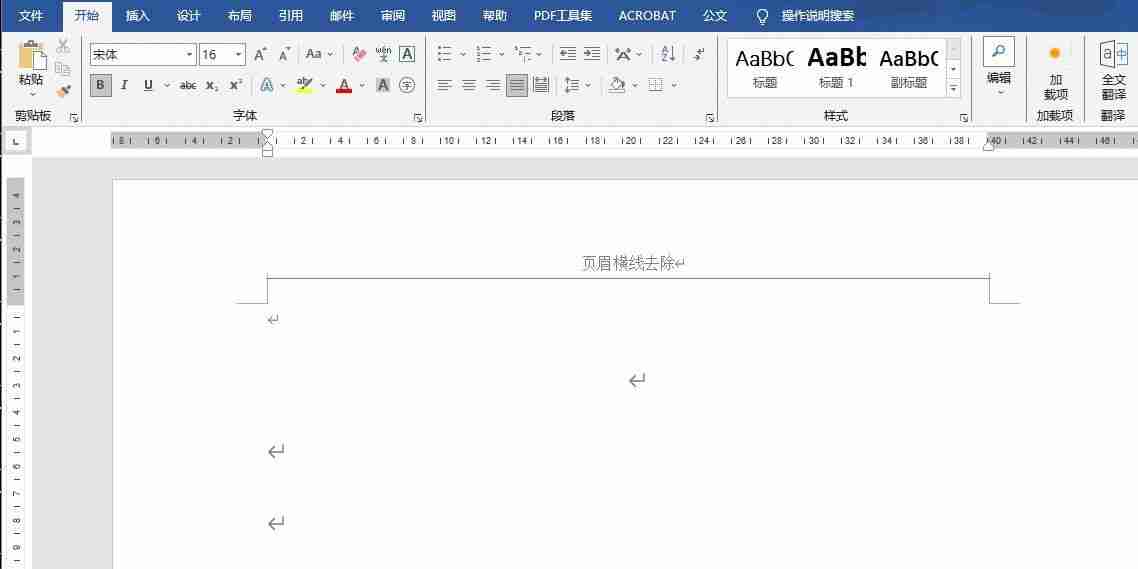Screen dimensions: 1138x569
Task: Sort the selection A to Z
Action: coord(668,54)
